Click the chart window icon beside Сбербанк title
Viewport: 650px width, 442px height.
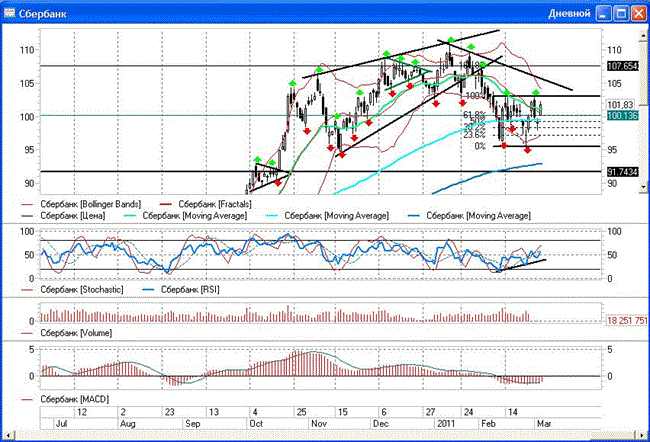click(9, 13)
